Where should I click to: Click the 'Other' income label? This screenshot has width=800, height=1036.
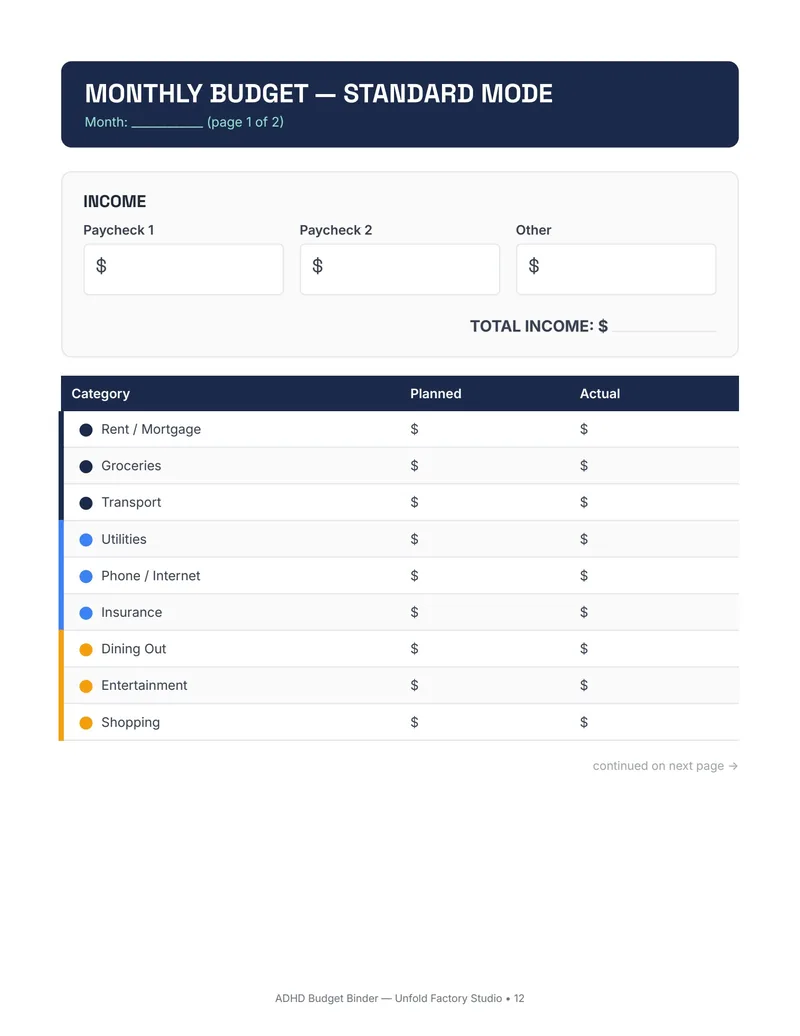534,230
